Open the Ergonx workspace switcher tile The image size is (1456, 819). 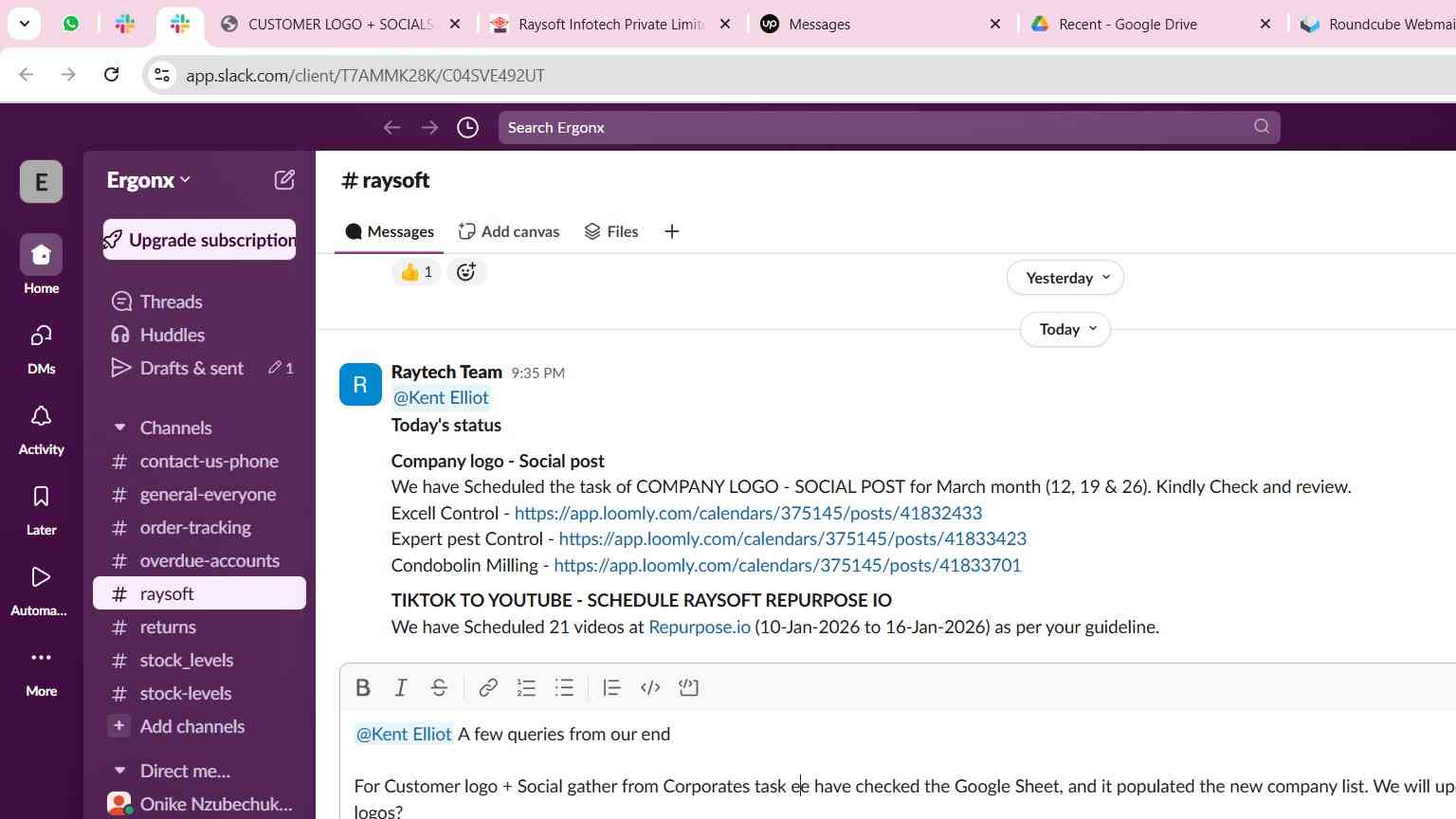coord(41,181)
